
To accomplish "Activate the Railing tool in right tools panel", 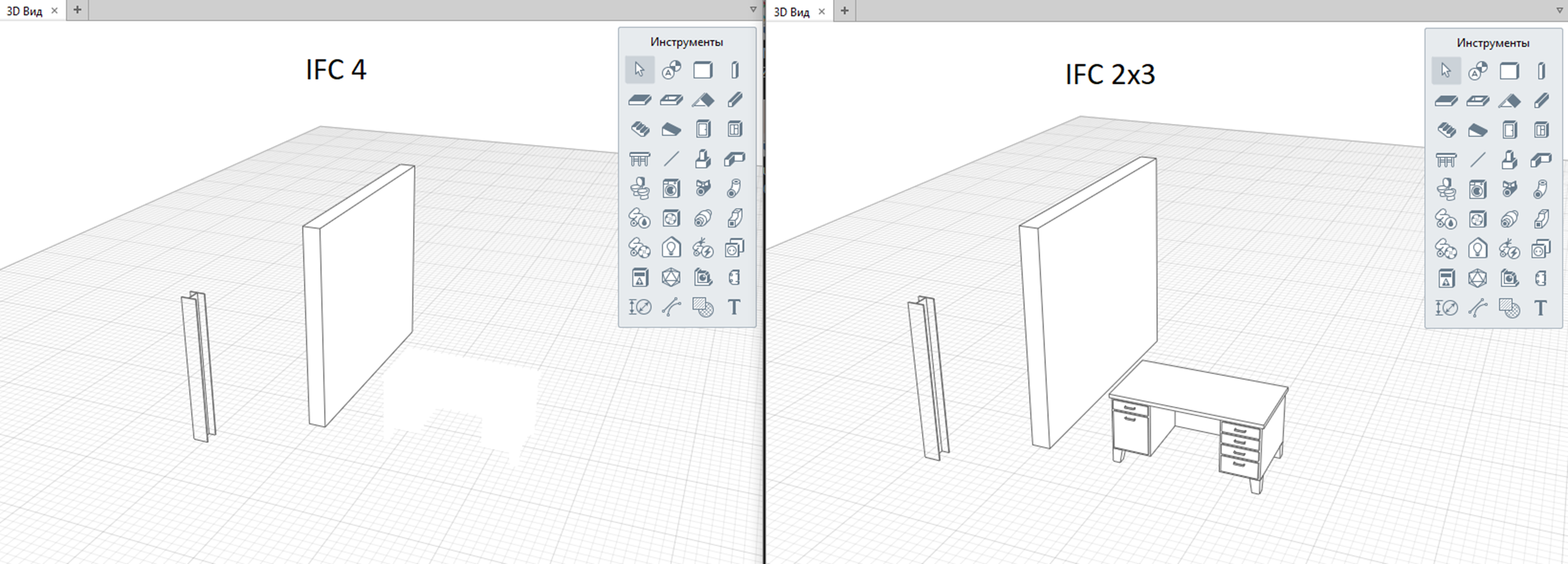I will point(1446,160).
